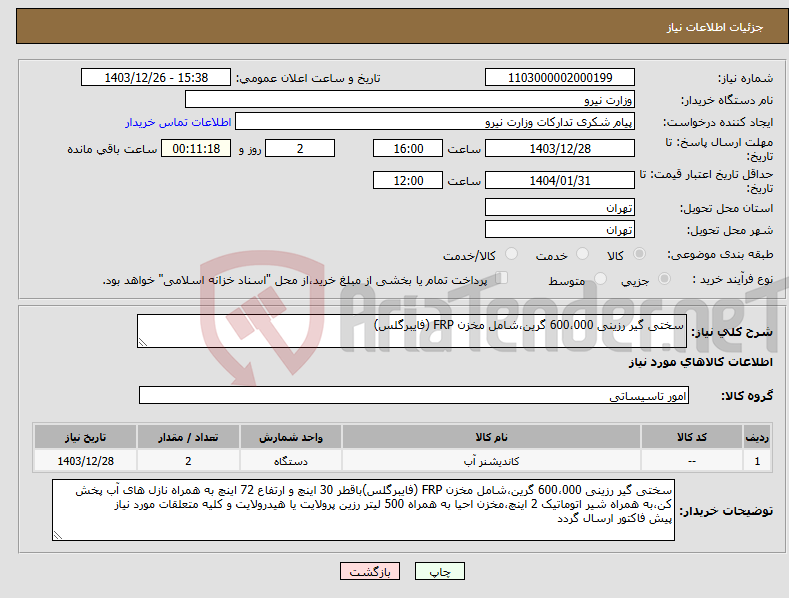The height and width of the screenshot is (598, 789).
Task: Click the announcement date field 1403/12/26 - 15:38
Action: pos(155,78)
